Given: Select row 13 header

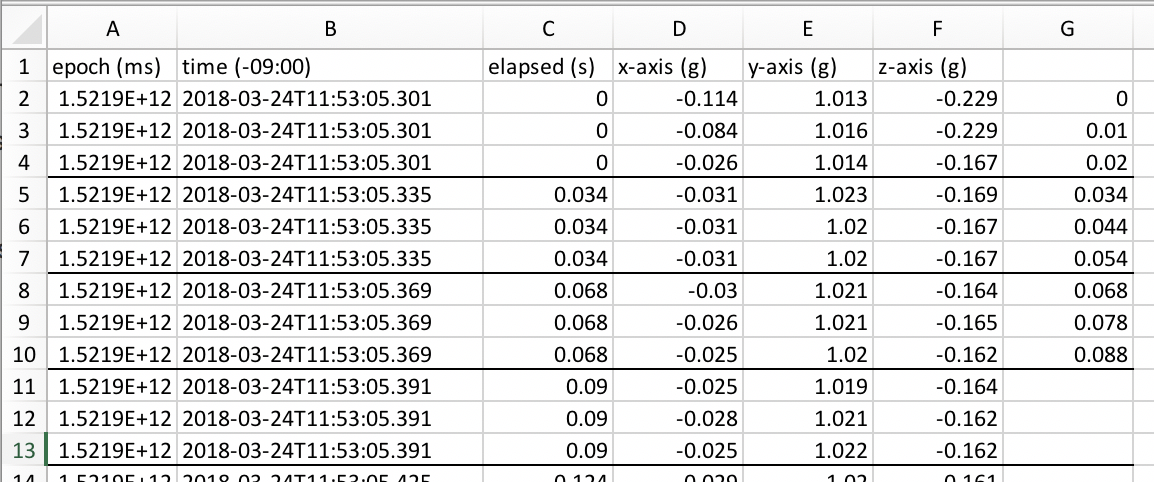Looking at the screenshot, I should pos(25,451).
